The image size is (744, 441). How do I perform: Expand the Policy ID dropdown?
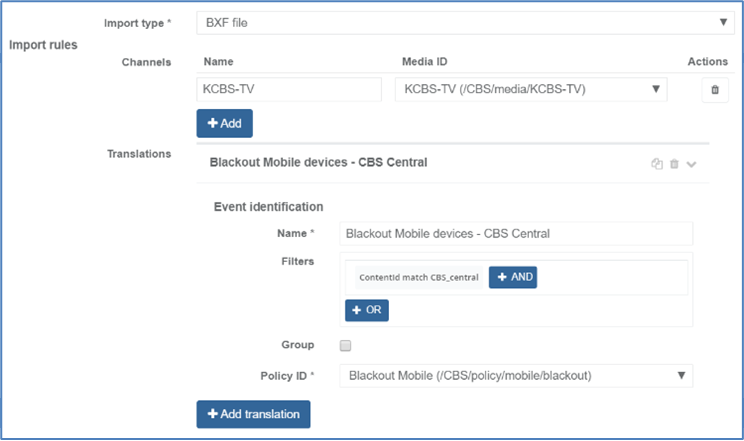(x=516, y=376)
